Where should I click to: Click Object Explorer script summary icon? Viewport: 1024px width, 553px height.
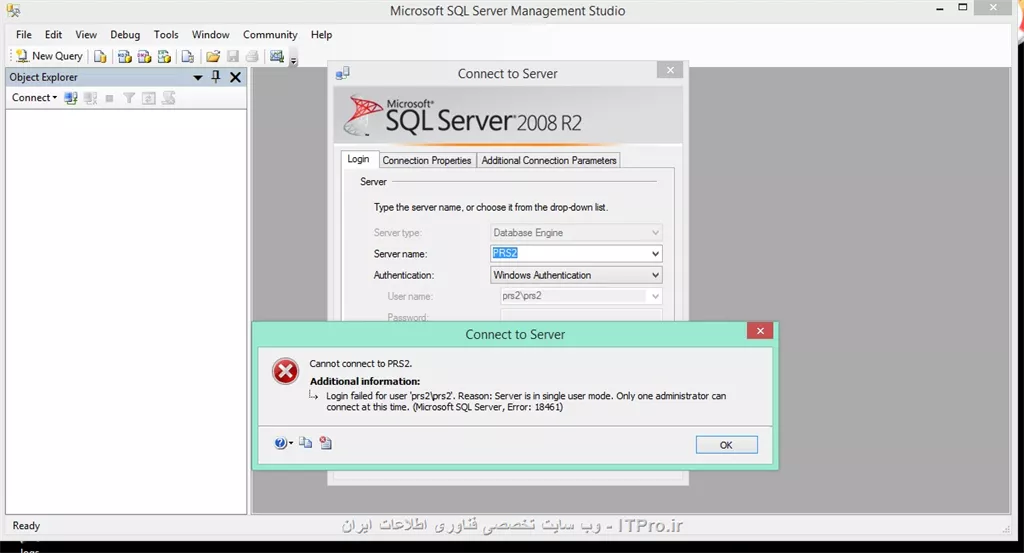168,98
